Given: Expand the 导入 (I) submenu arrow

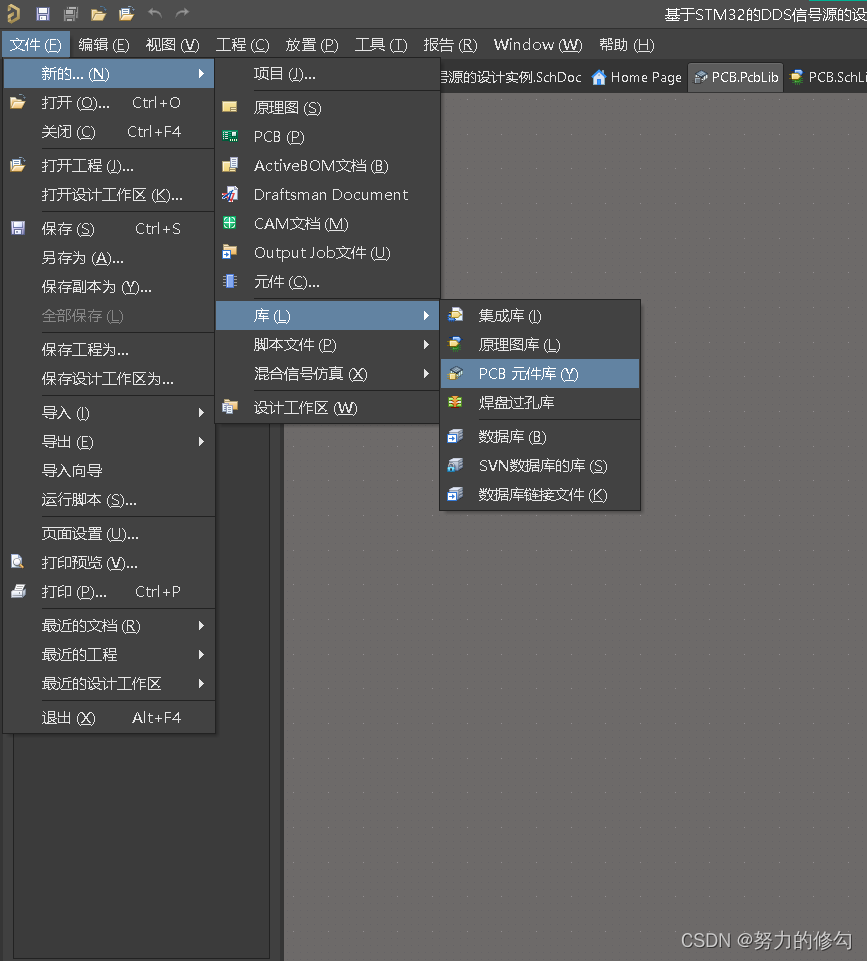Looking at the screenshot, I should pos(201,412).
